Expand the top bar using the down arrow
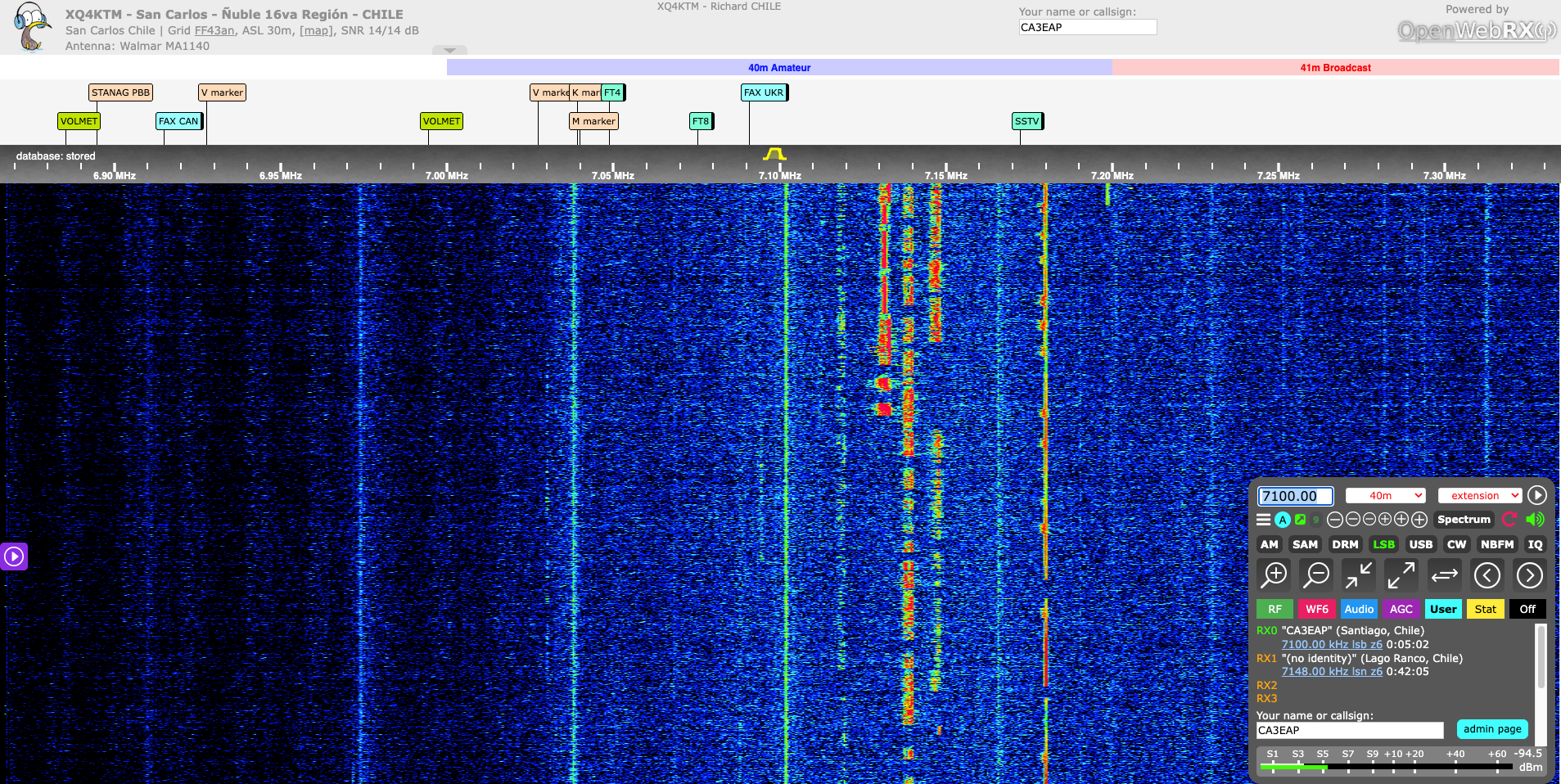 pos(449,51)
